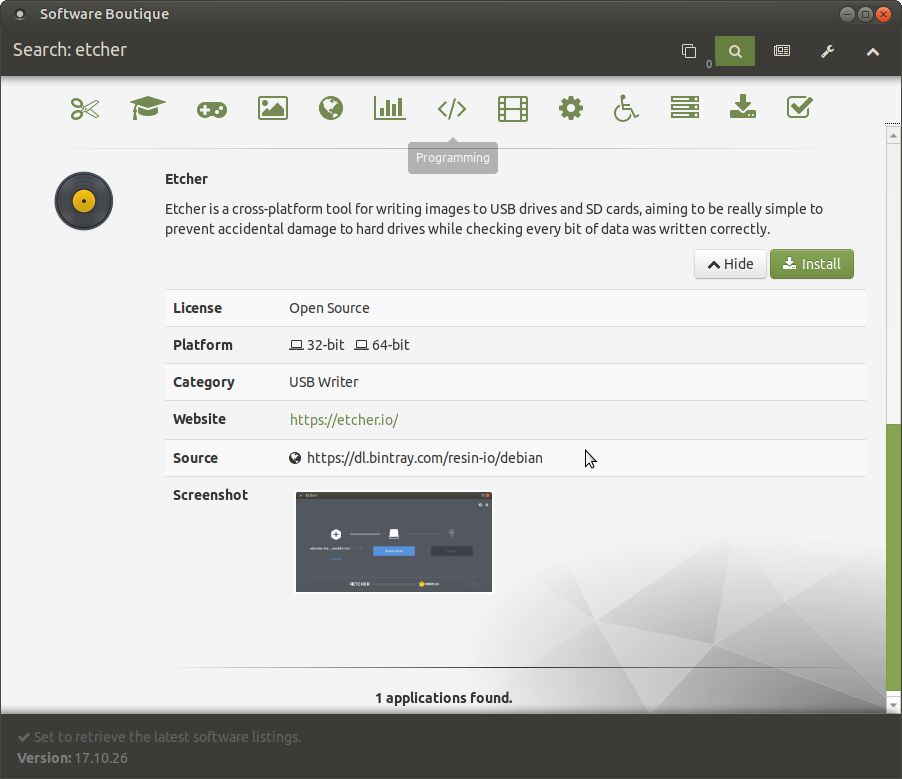The image size is (902, 779).
Task: Hide the Etcher details panel
Action: coord(730,264)
